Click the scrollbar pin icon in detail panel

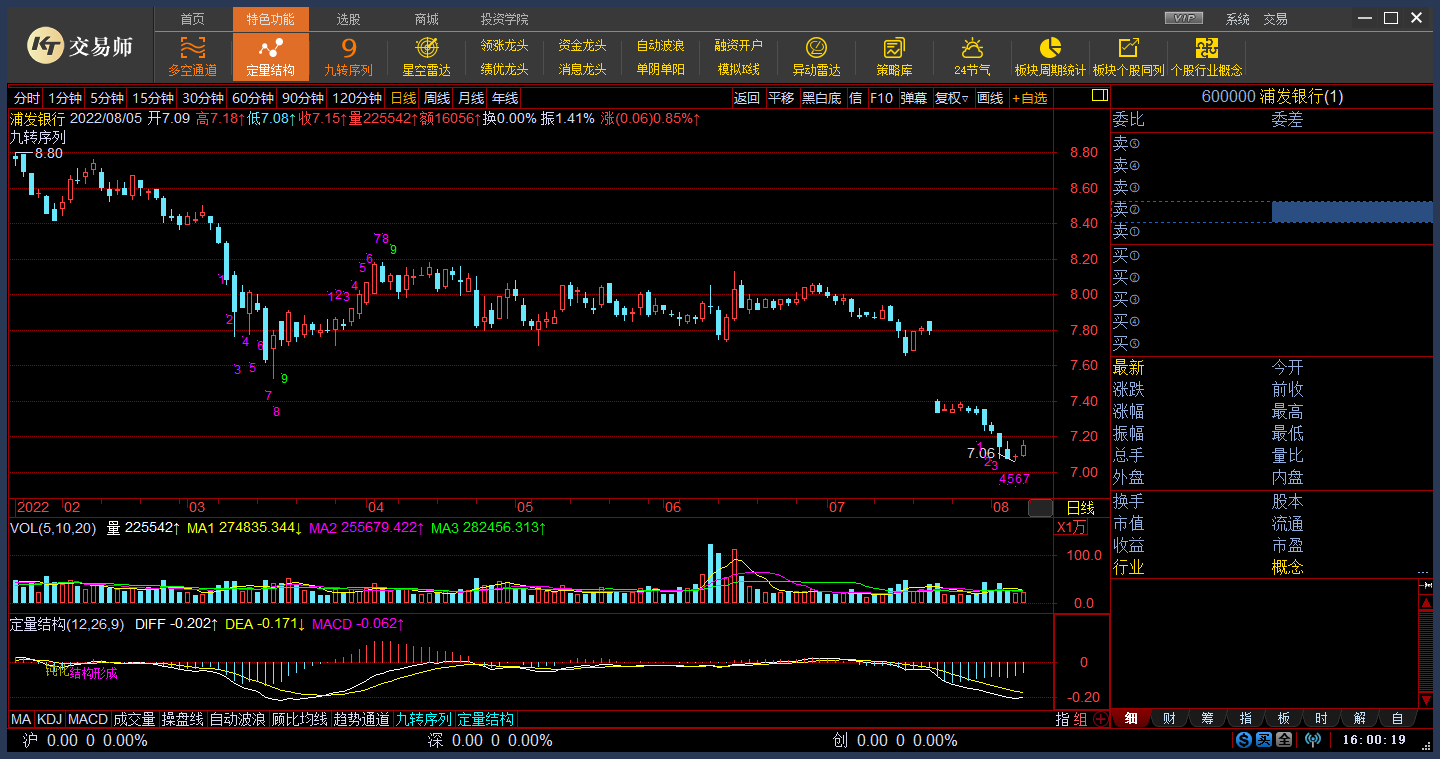click(x=1426, y=586)
